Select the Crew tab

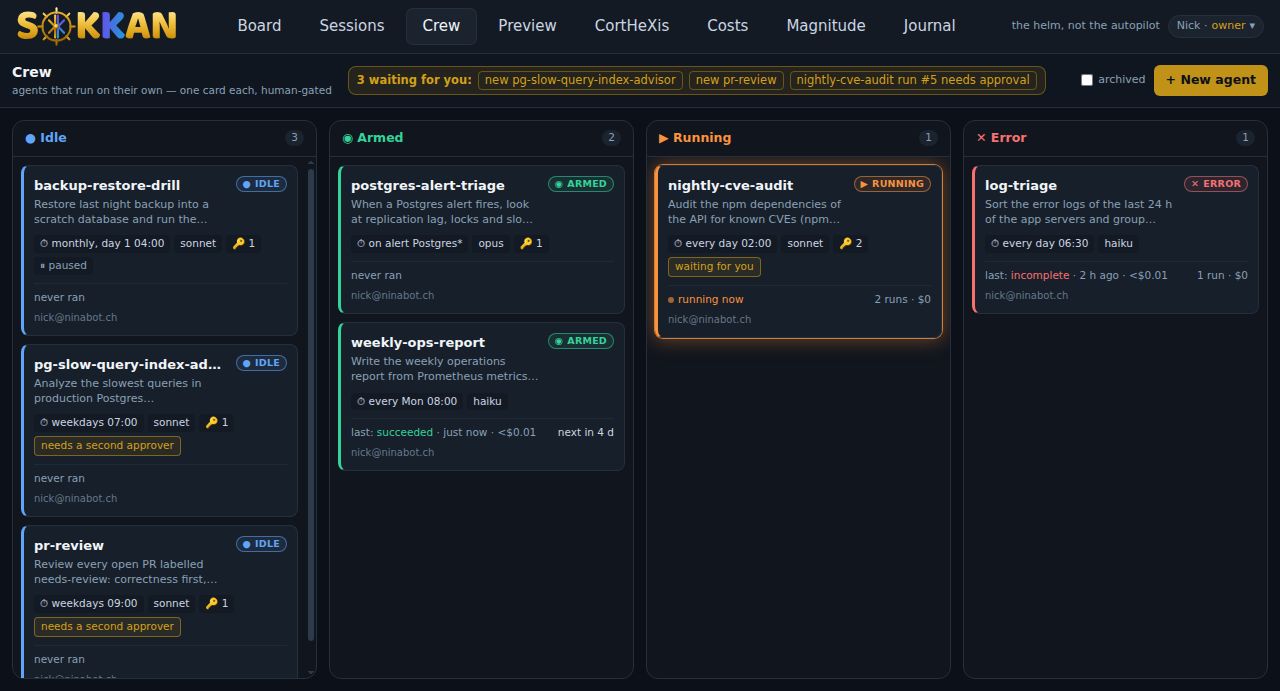tap(441, 26)
